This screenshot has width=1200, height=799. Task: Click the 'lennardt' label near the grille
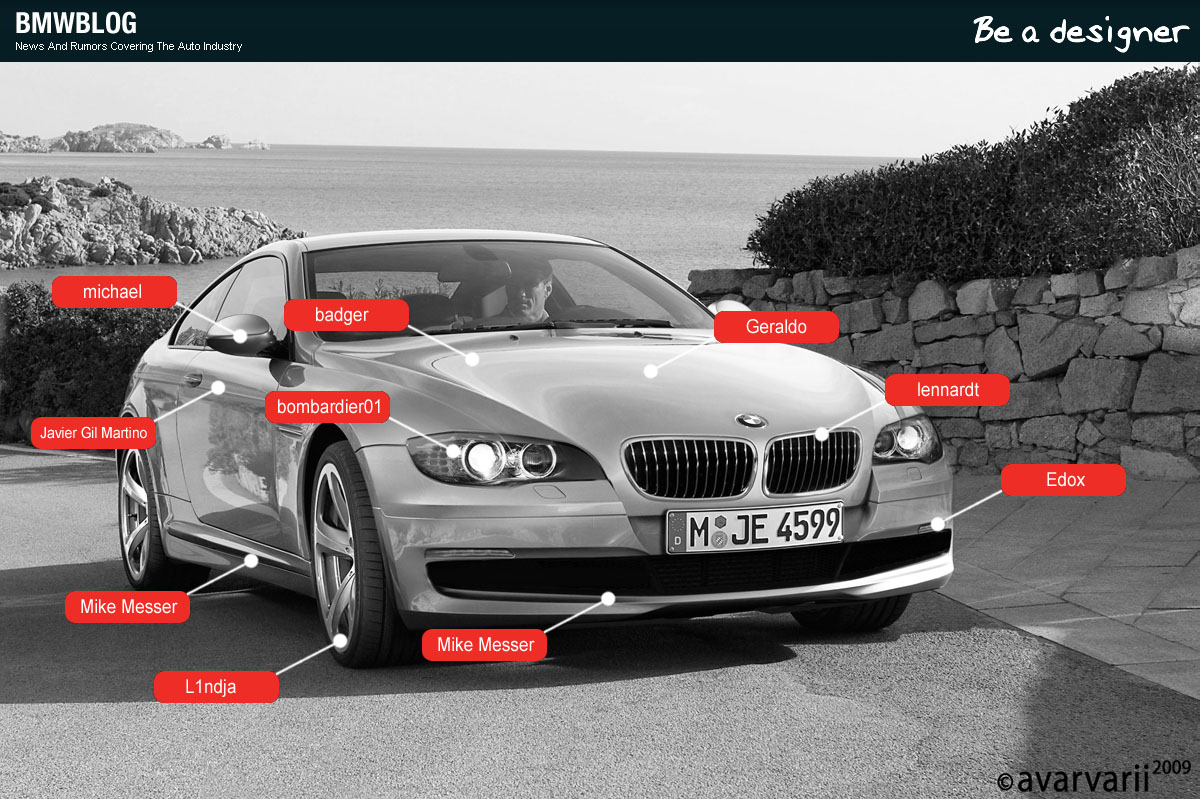(x=946, y=390)
